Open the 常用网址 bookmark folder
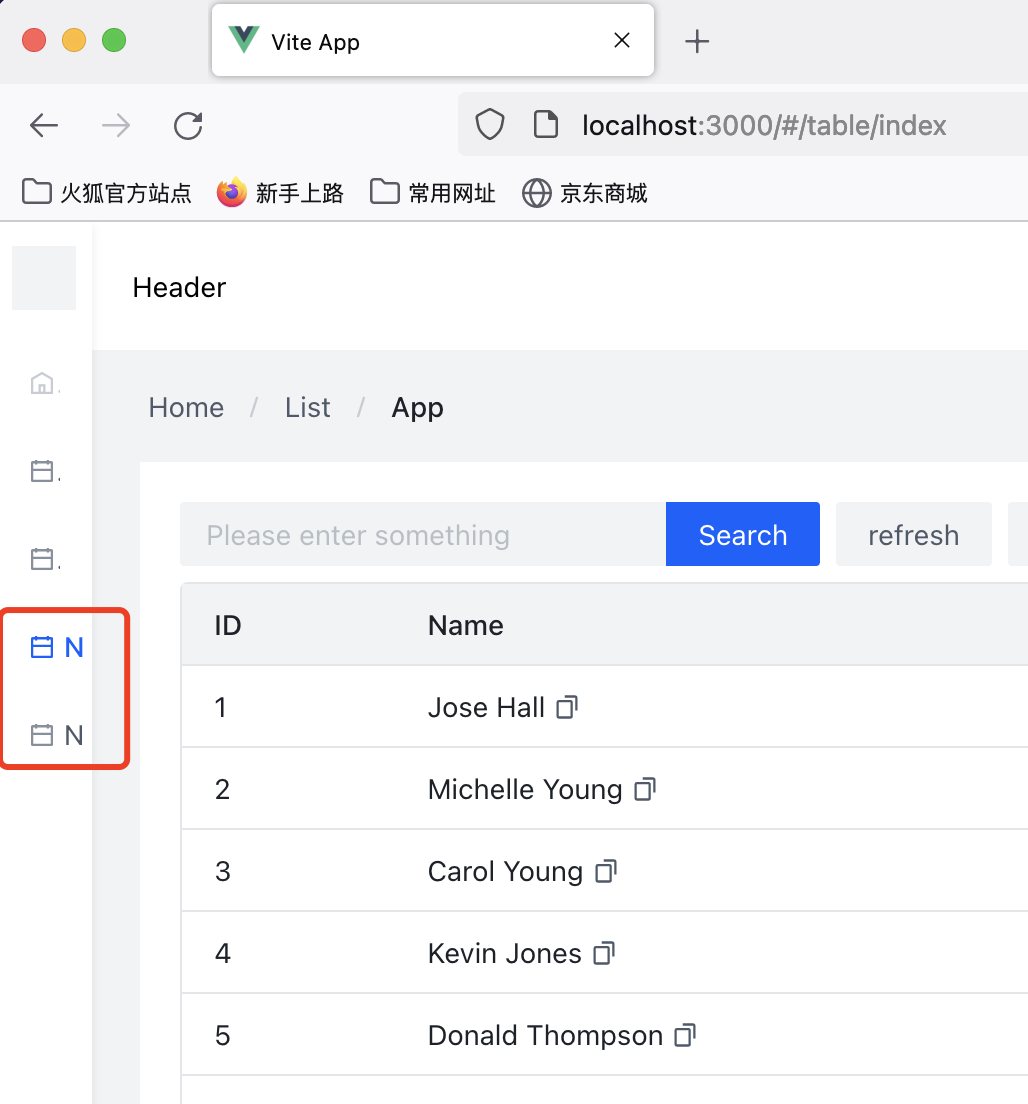 [x=433, y=192]
